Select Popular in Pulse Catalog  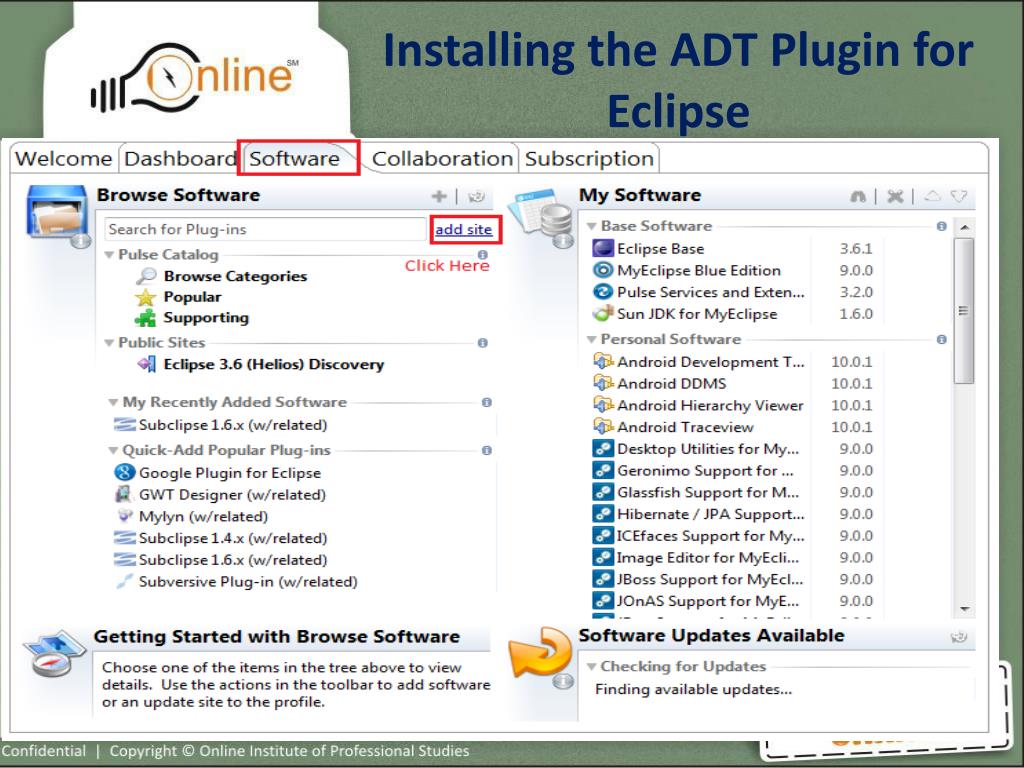coord(192,297)
